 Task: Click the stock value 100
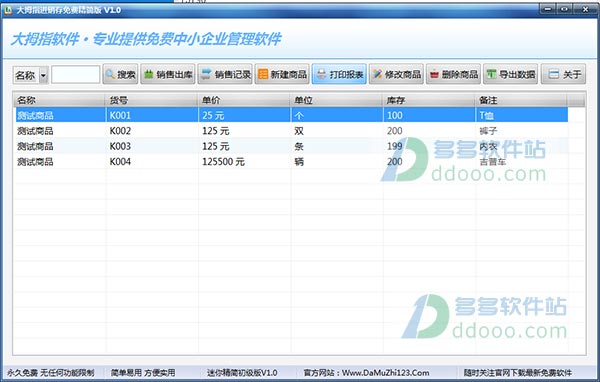pyautogui.click(x=395, y=116)
